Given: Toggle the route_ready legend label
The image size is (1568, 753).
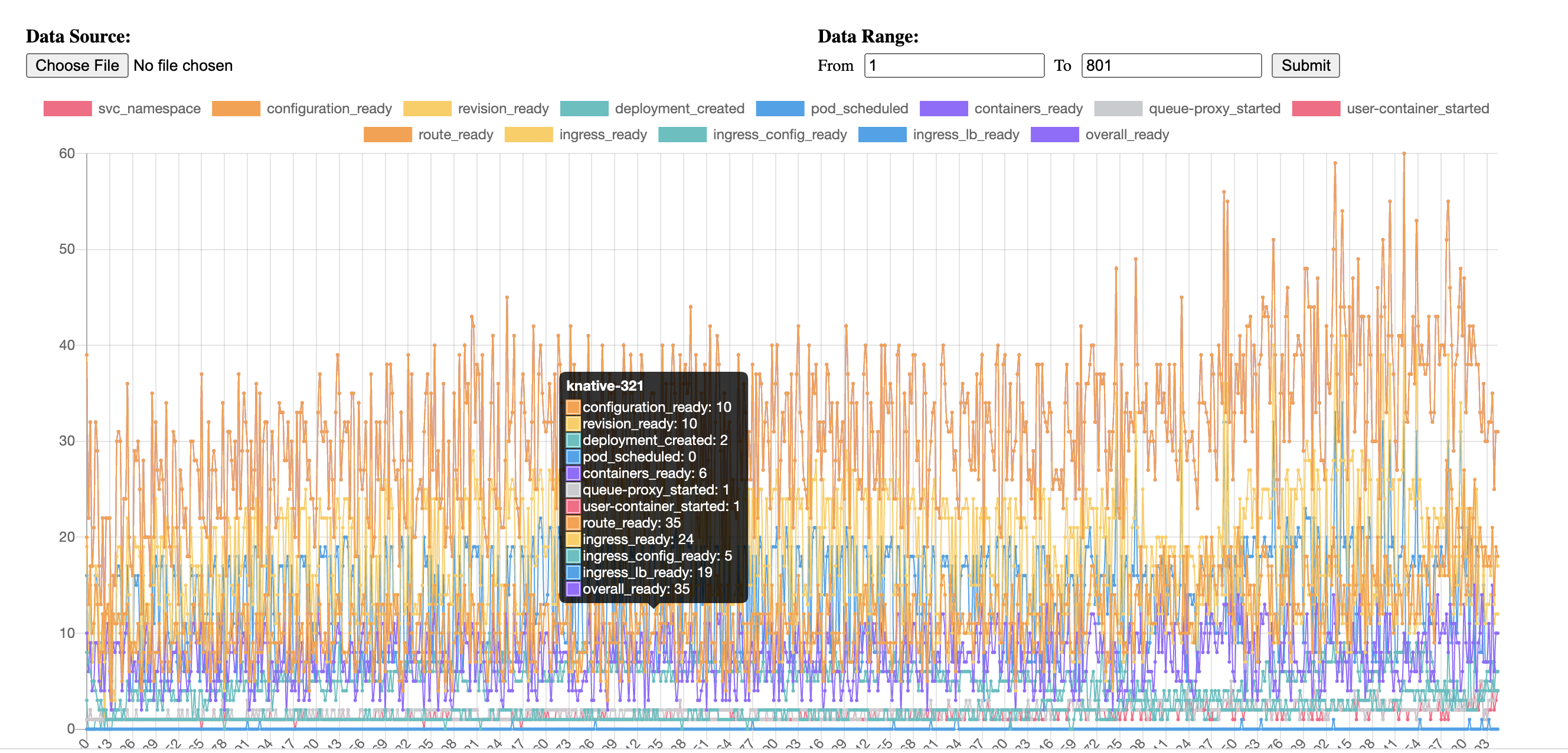Looking at the screenshot, I should [x=455, y=135].
